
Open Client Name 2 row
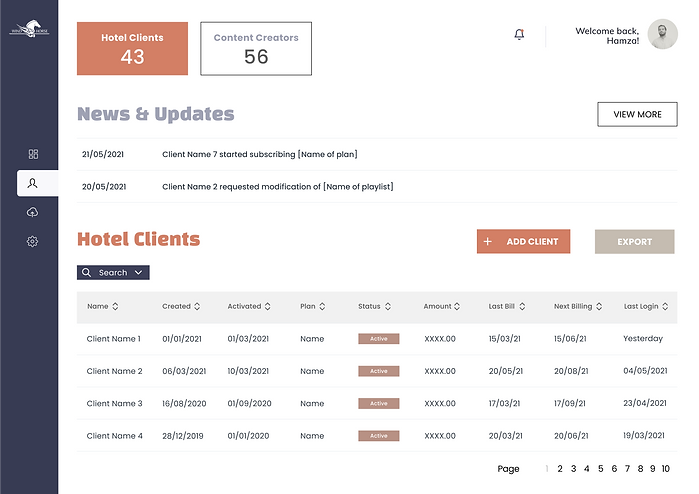(377, 371)
